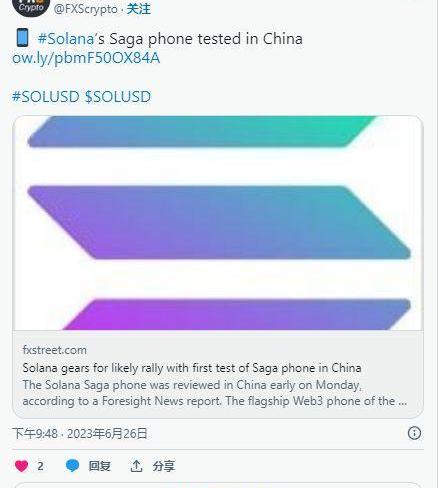Click the blue reply bubble icon
This screenshot has height=488, width=438.
[x=72, y=465]
